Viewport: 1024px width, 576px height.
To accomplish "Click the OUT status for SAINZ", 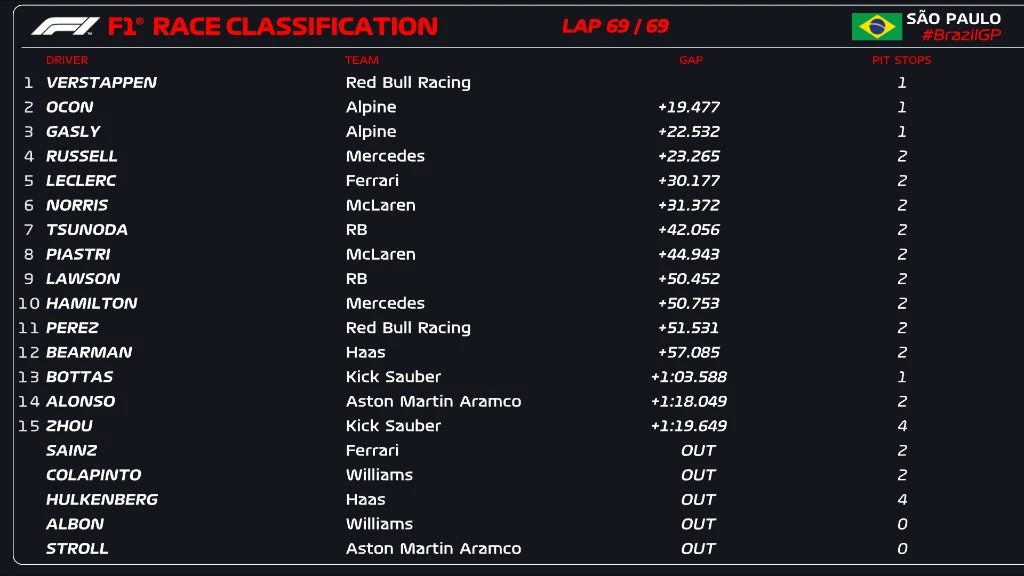I will click(x=698, y=451).
